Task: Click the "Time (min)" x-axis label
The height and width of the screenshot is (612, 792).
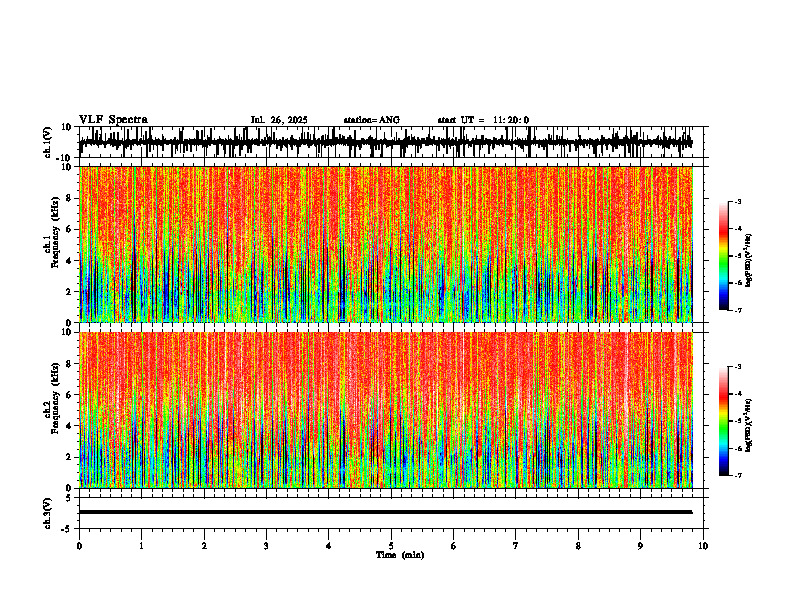Action: click(x=400, y=555)
